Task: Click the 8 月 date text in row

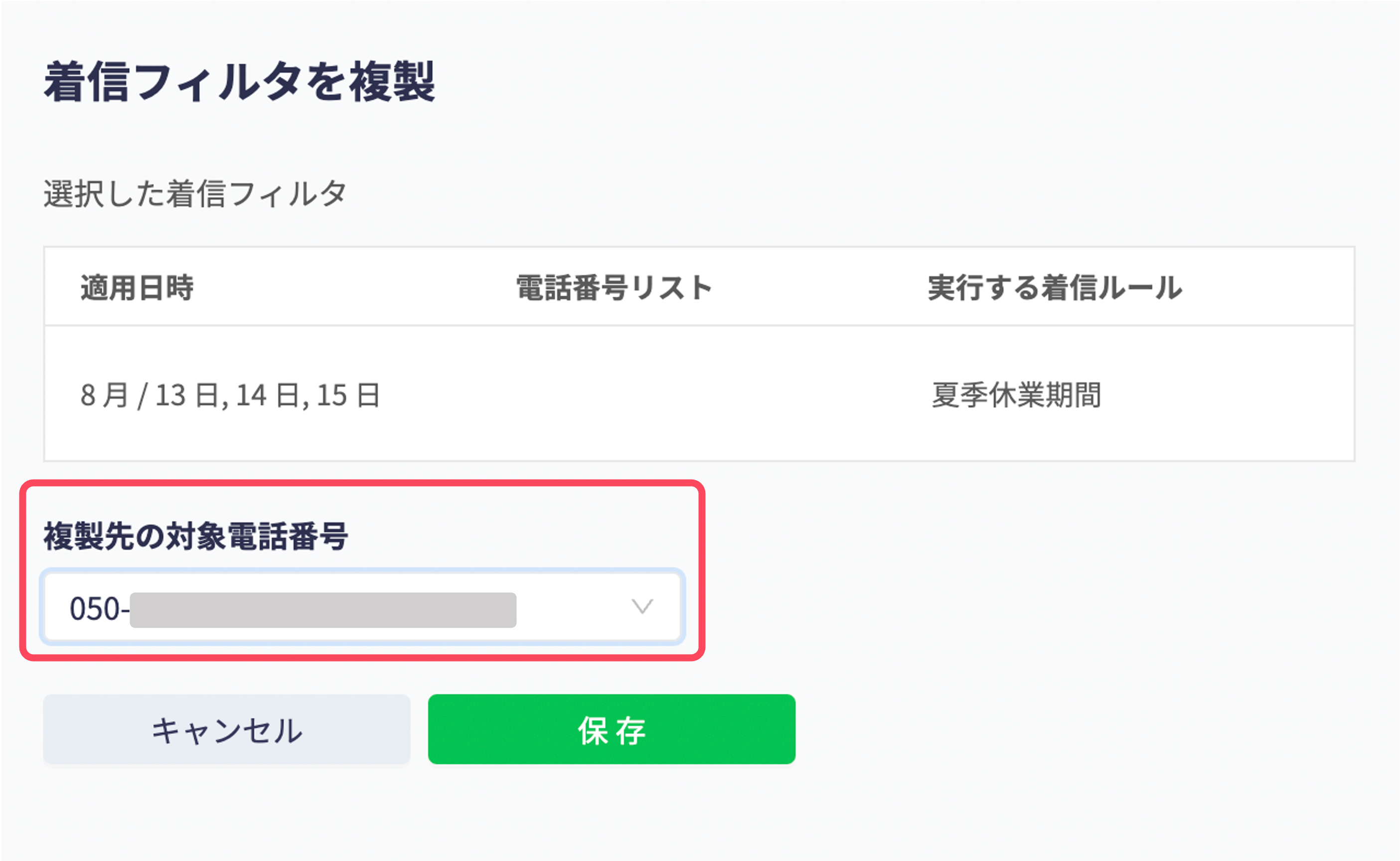Action: tap(104, 395)
